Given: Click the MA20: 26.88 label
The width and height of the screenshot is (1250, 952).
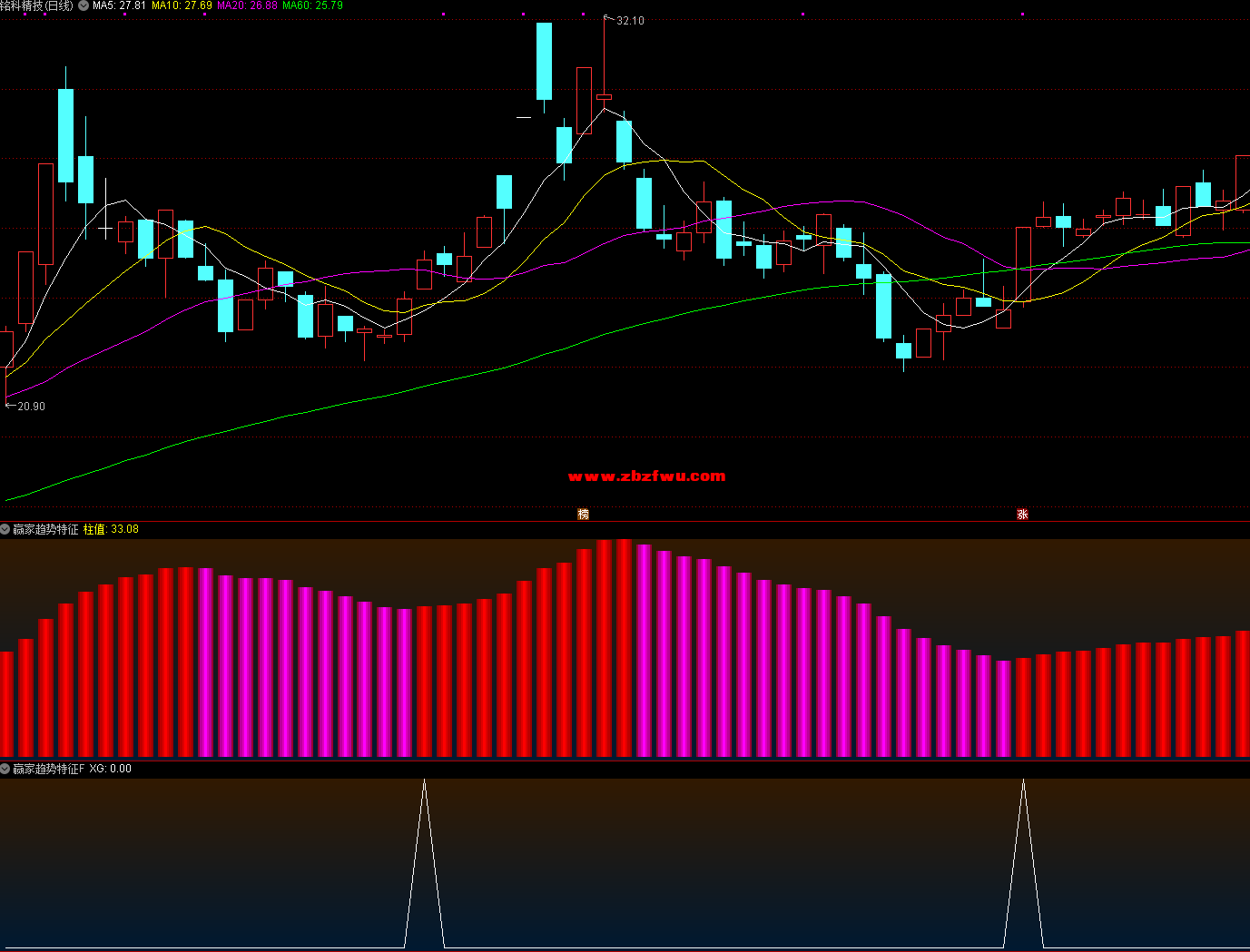Looking at the screenshot, I should coord(247,5).
